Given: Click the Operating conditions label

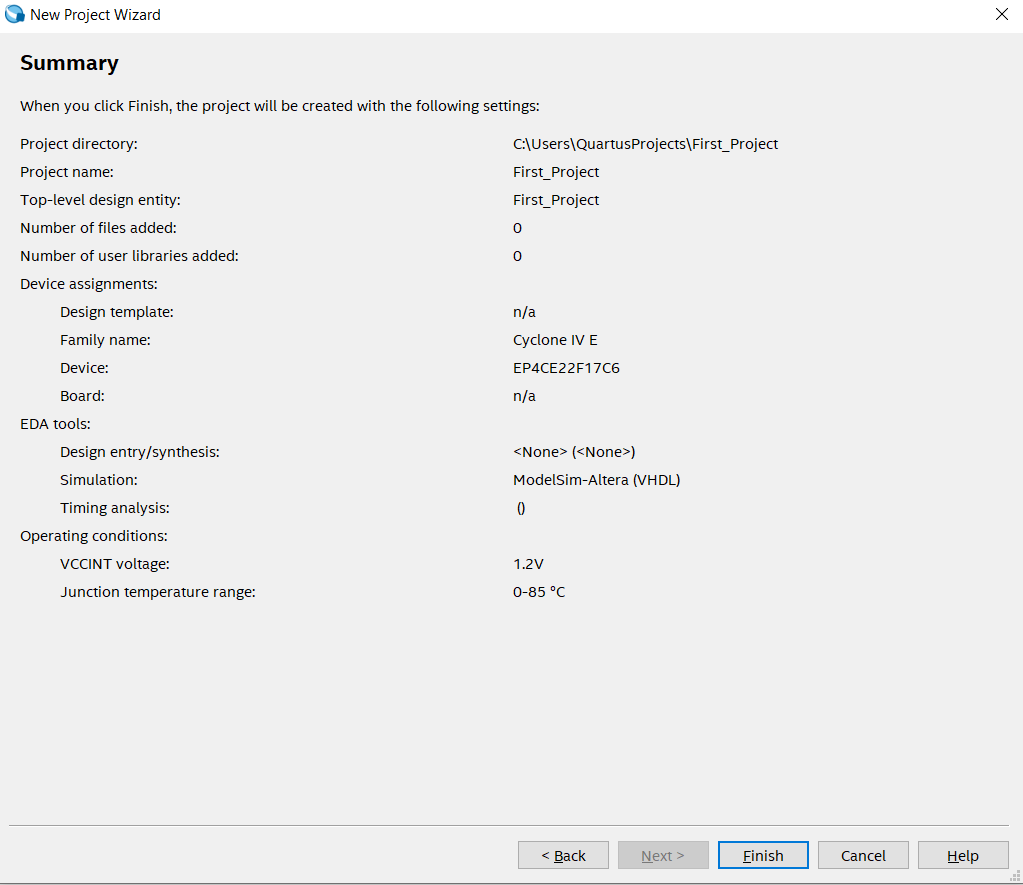Looking at the screenshot, I should pyautogui.click(x=93, y=536).
